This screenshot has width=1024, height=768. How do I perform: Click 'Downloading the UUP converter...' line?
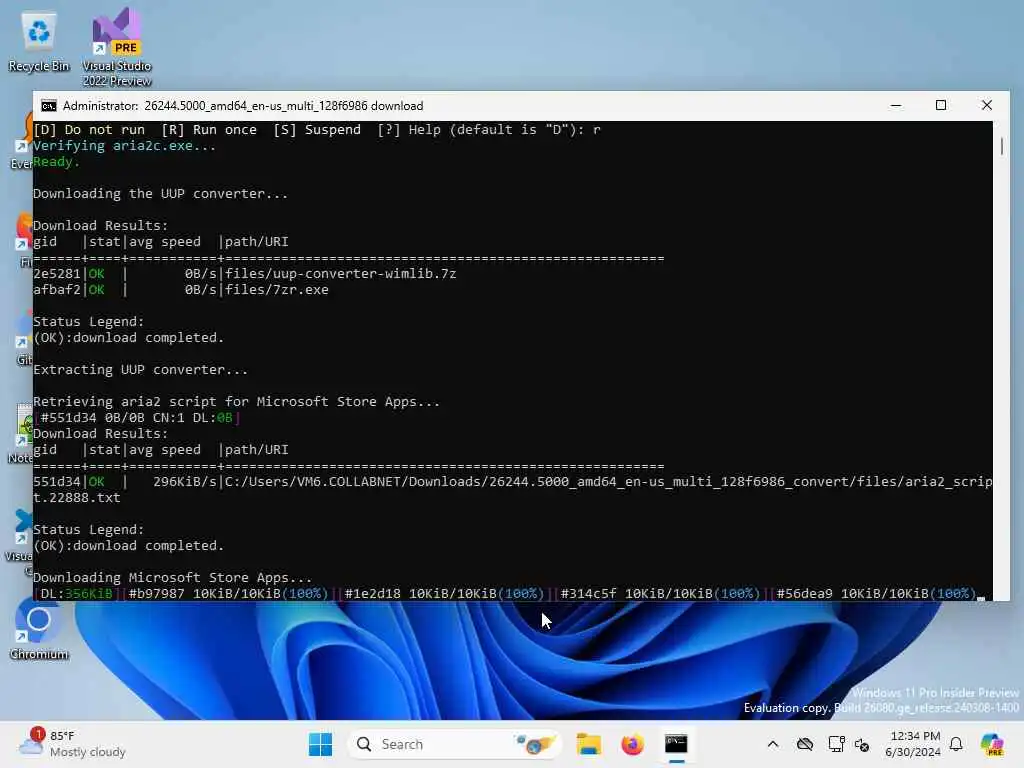click(160, 194)
